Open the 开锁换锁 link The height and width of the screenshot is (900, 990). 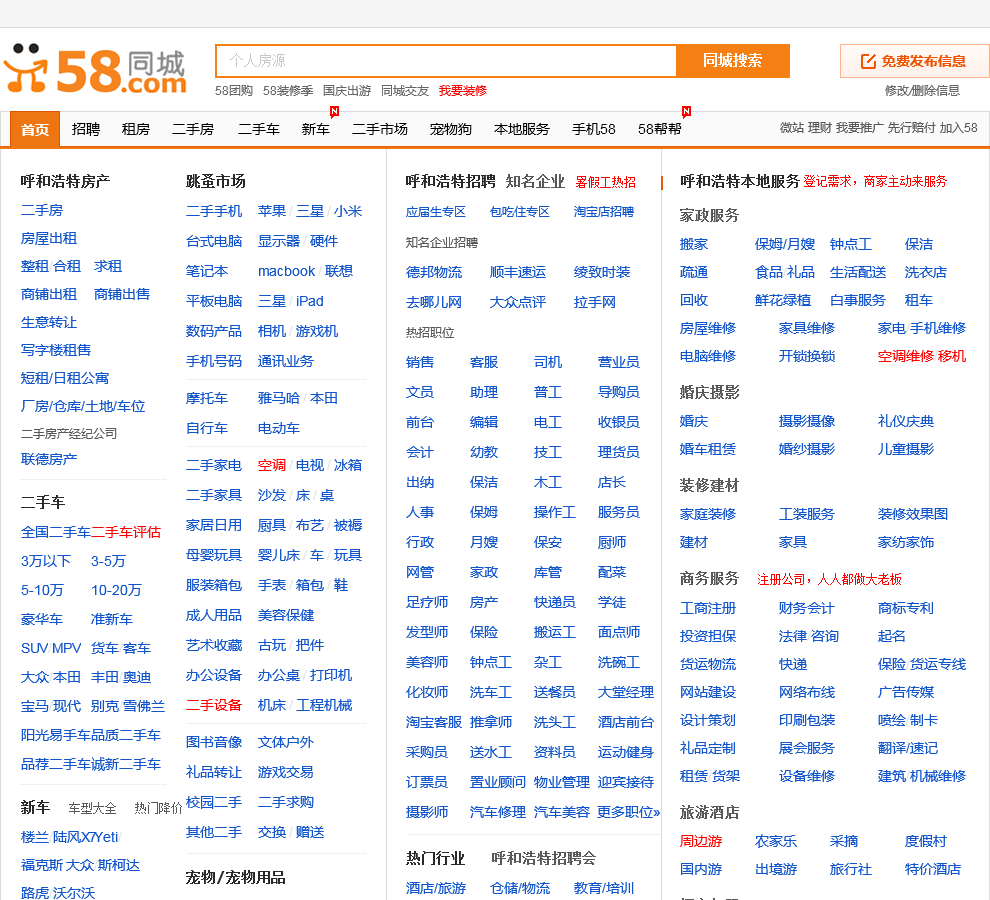(807, 356)
